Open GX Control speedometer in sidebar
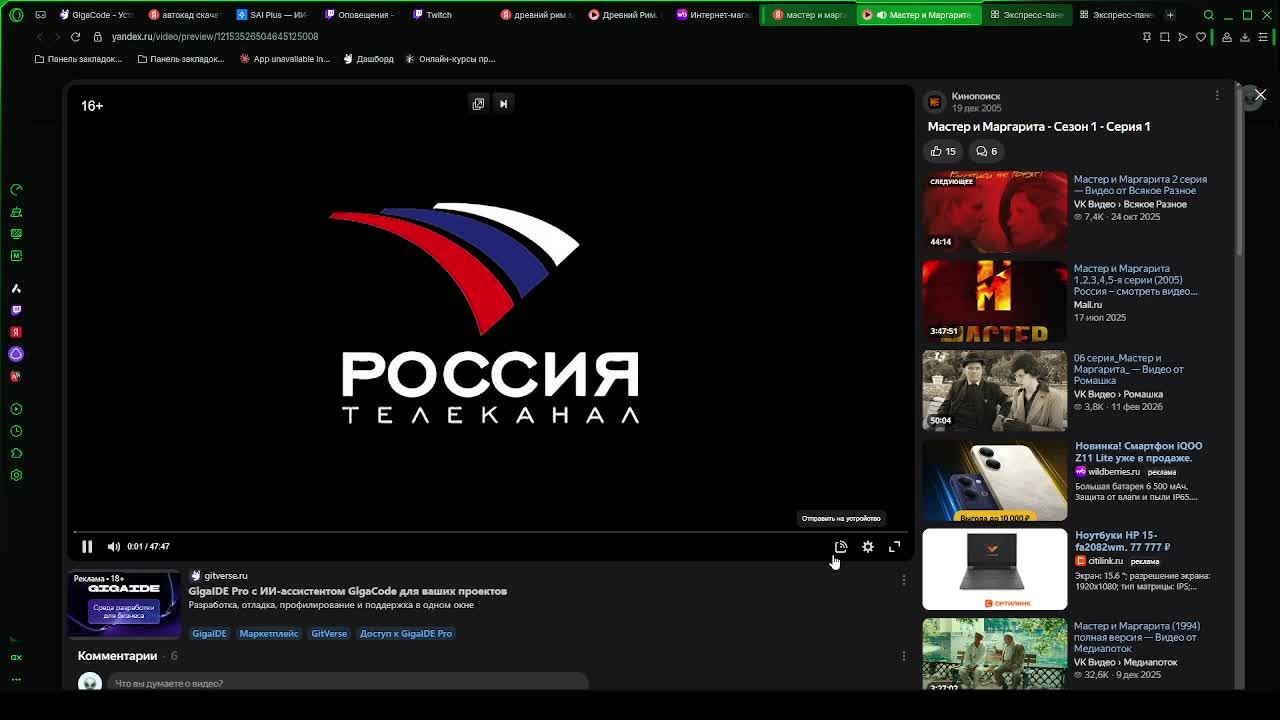Image resolution: width=1280 pixels, height=720 pixels. 16,190
